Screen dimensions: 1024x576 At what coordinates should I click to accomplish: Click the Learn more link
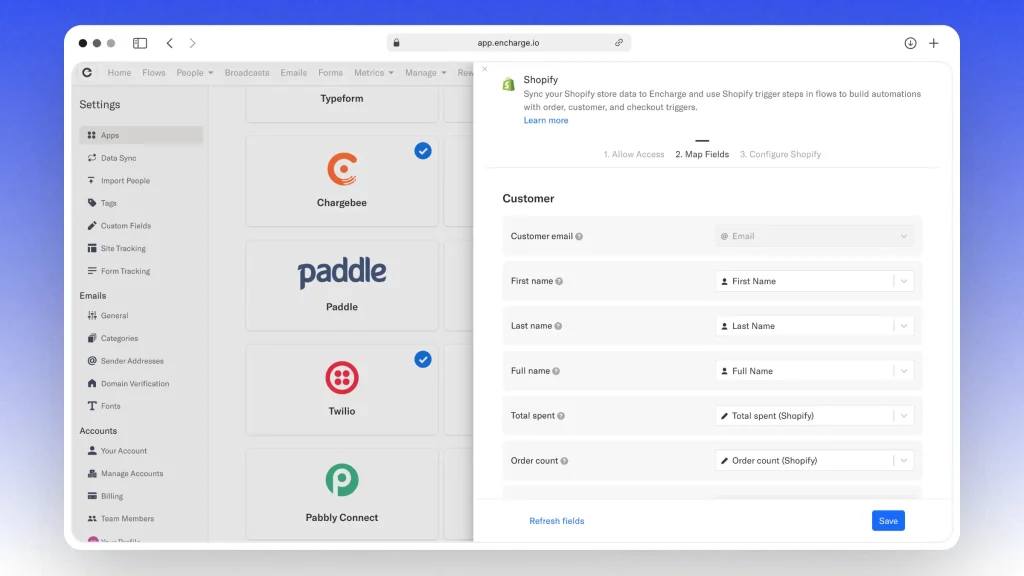[x=546, y=119]
